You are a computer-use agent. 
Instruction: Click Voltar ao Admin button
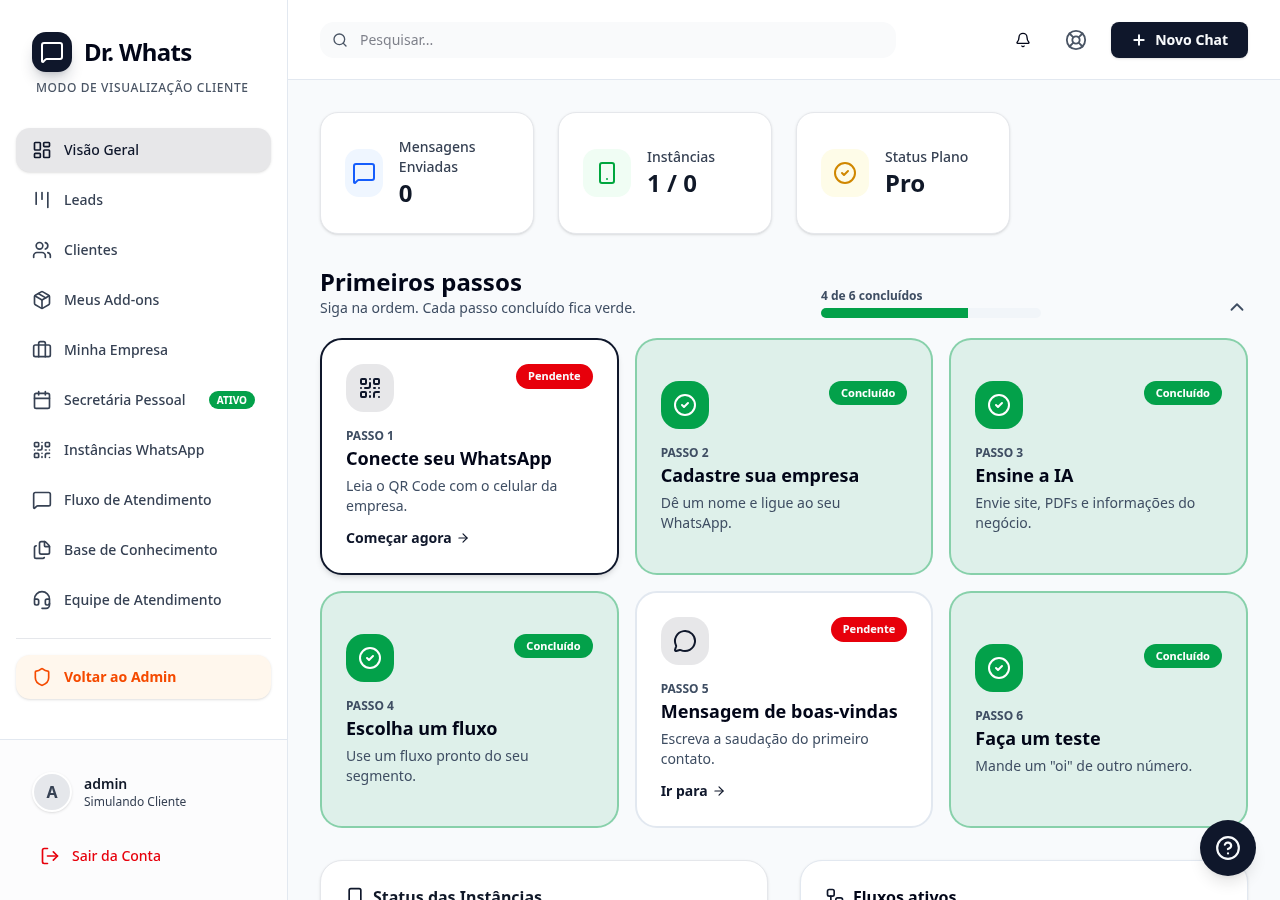143,677
